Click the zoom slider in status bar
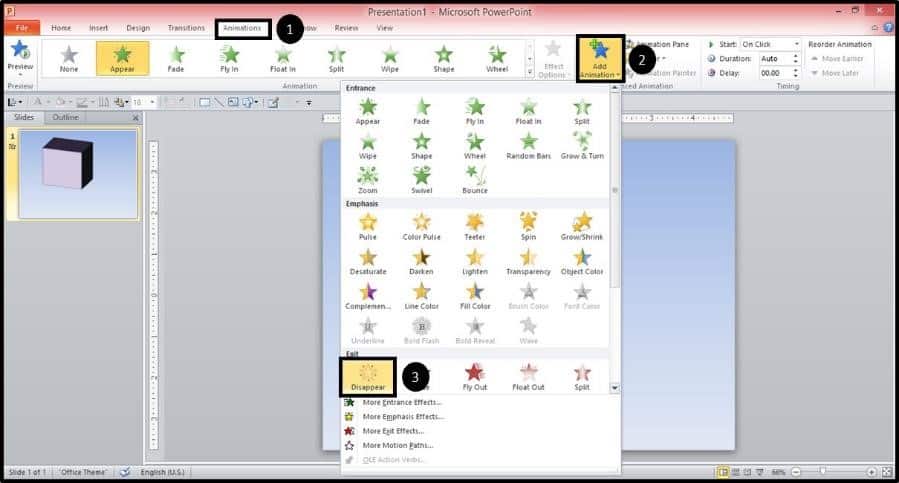The width and height of the screenshot is (899, 483). [x=823, y=472]
